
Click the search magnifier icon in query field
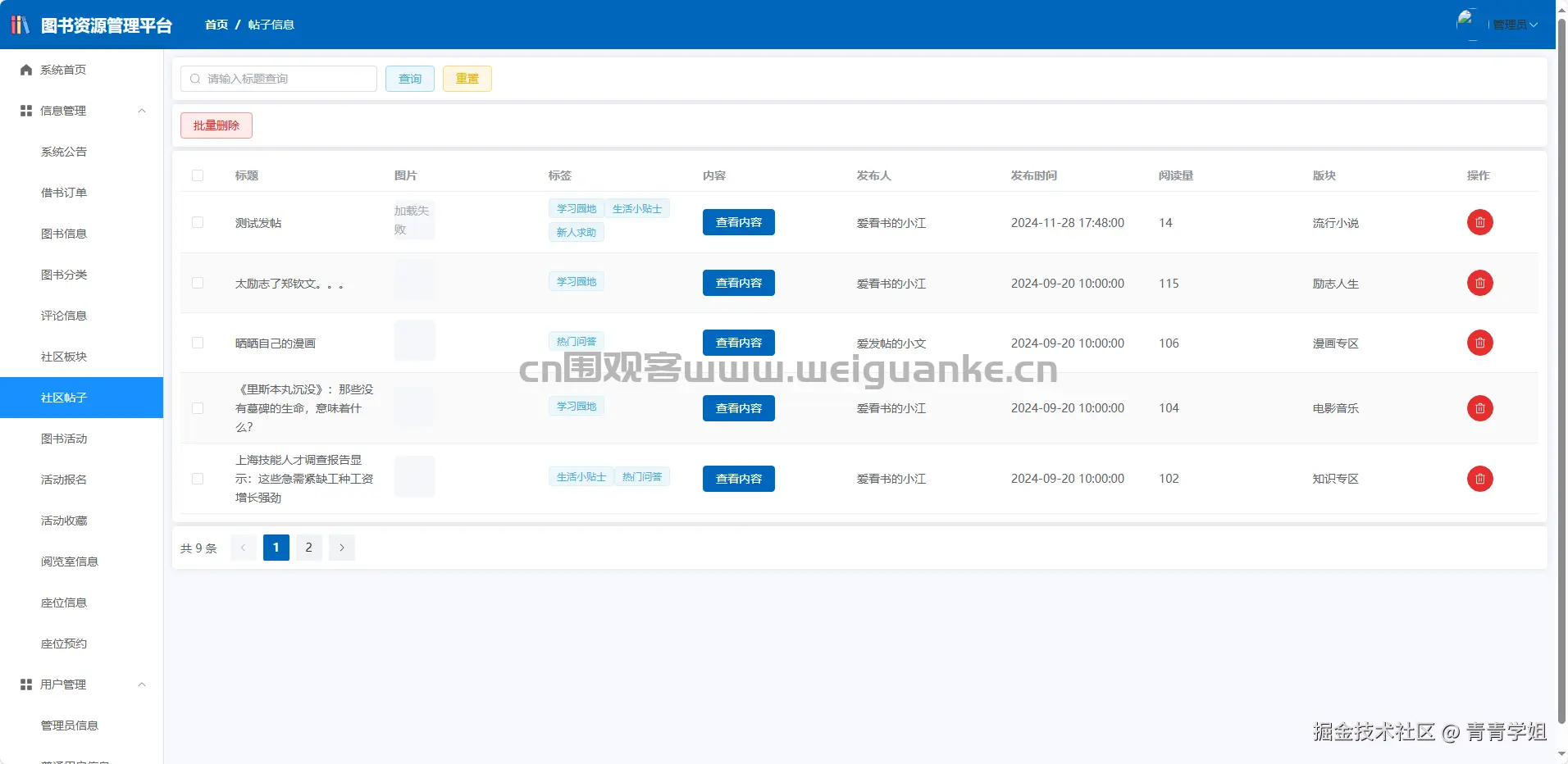pyautogui.click(x=195, y=79)
